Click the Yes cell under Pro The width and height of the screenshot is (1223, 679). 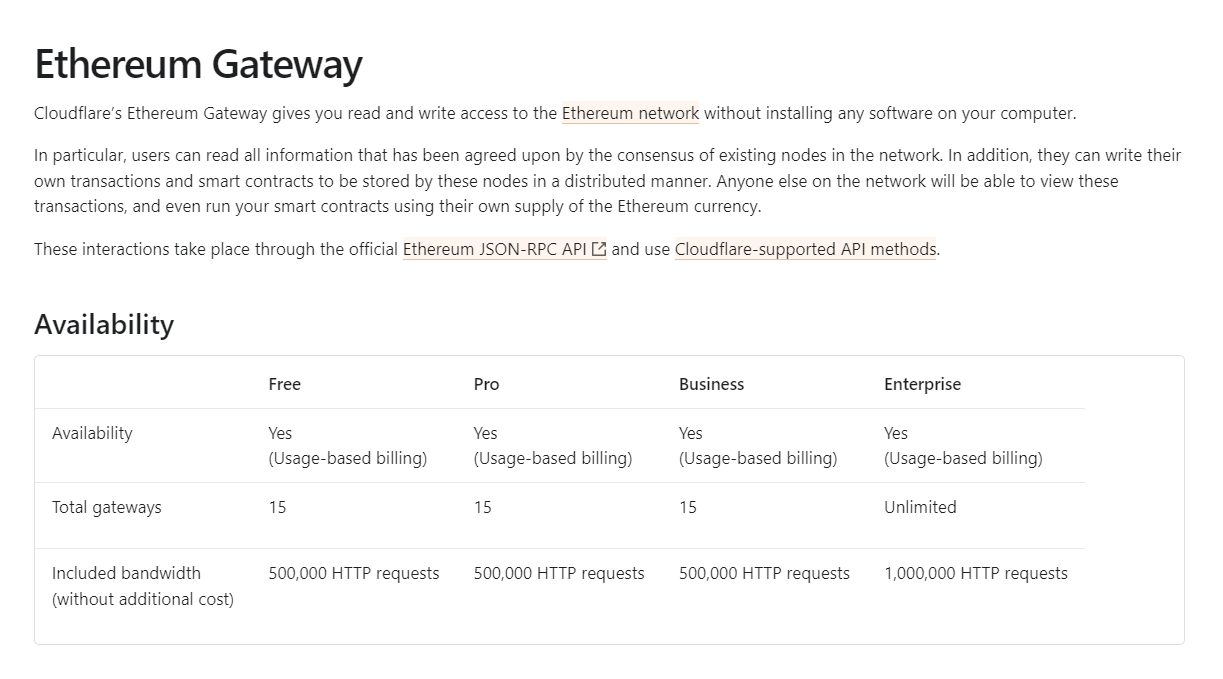(485, 433)
